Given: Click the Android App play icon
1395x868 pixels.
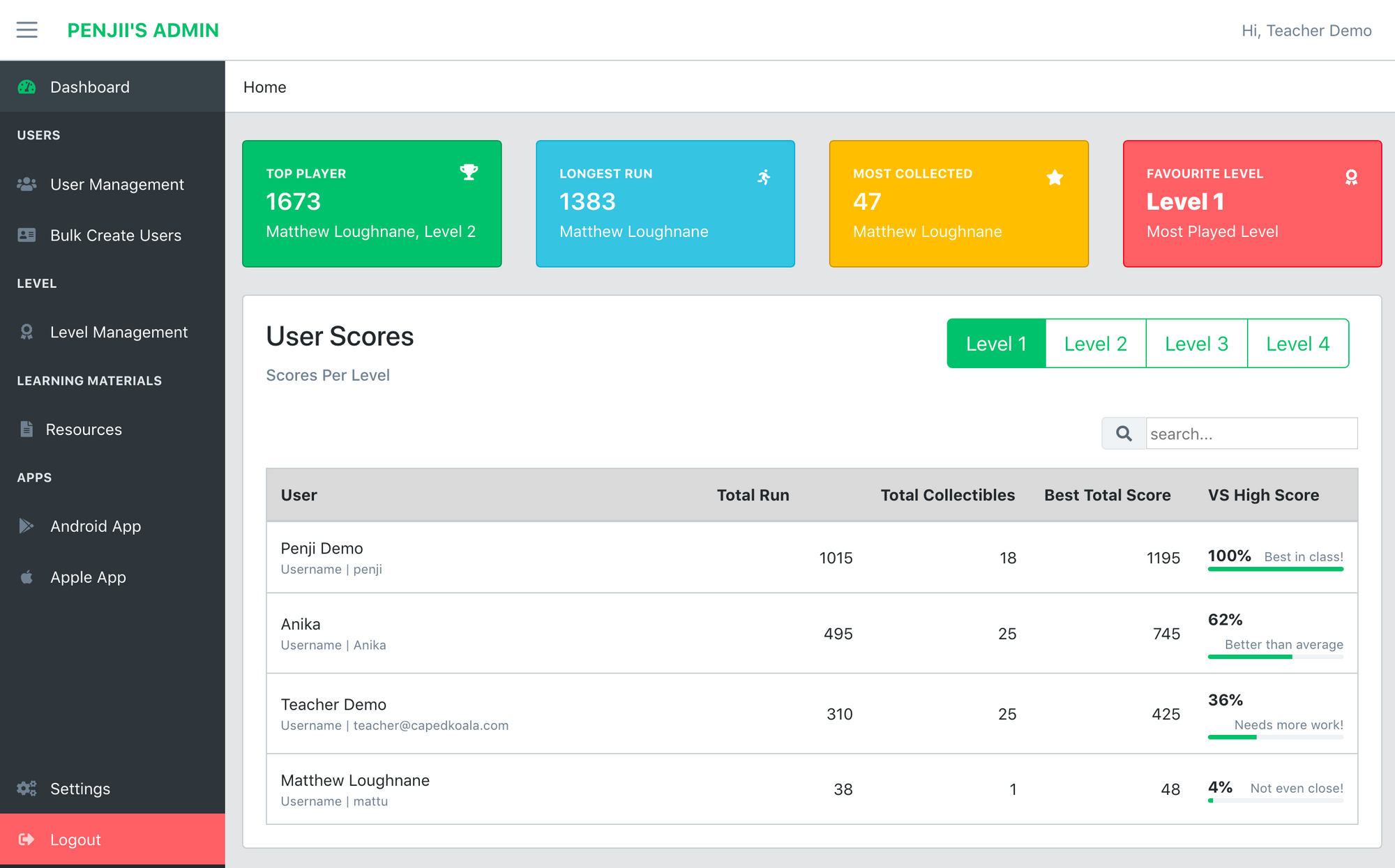Looking at the screenshot, I should pyautogui.click(x=27, y=526).
